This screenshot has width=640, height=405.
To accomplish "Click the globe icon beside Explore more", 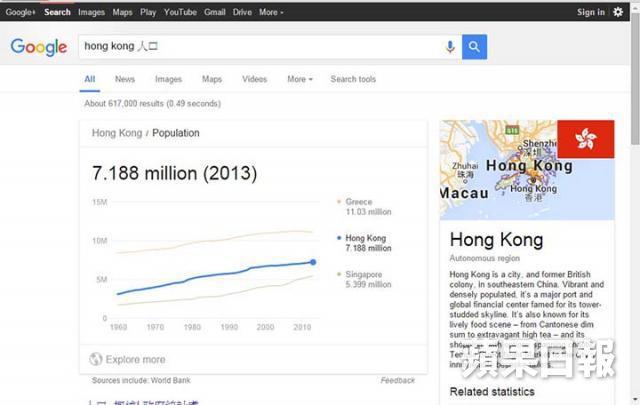I will click(x=96, y=359).
